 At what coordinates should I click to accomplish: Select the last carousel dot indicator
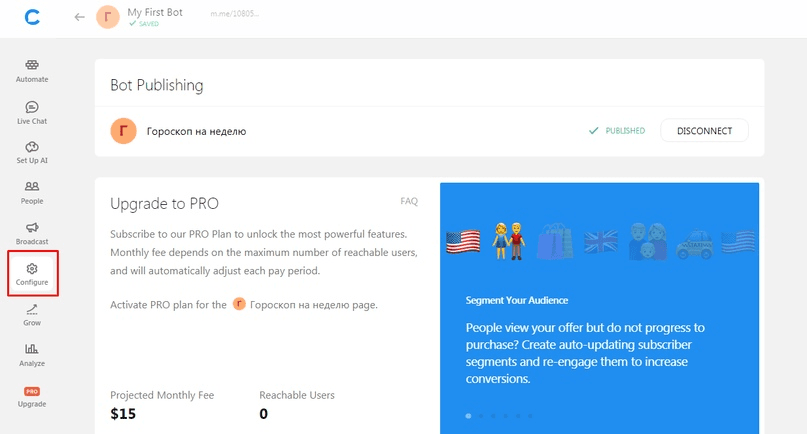(530, 416)
